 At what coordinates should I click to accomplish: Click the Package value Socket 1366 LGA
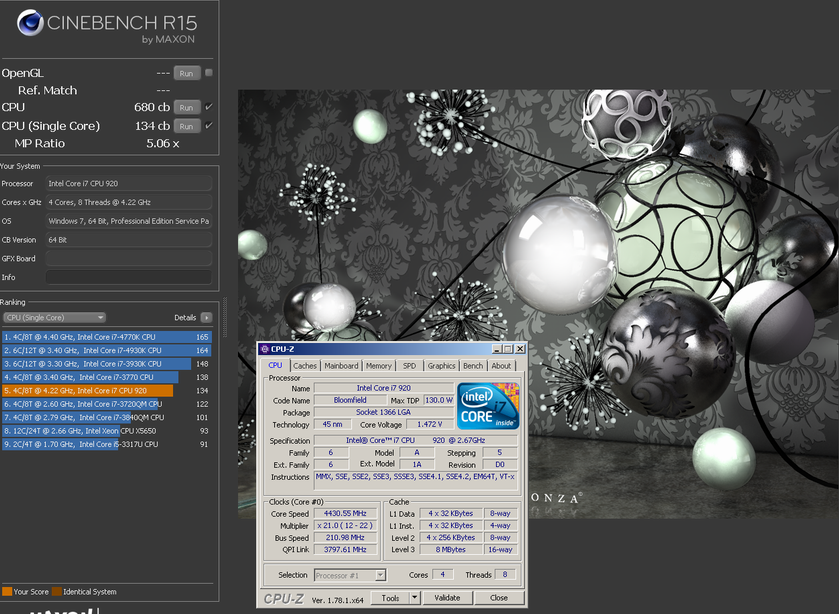[384, 412]
